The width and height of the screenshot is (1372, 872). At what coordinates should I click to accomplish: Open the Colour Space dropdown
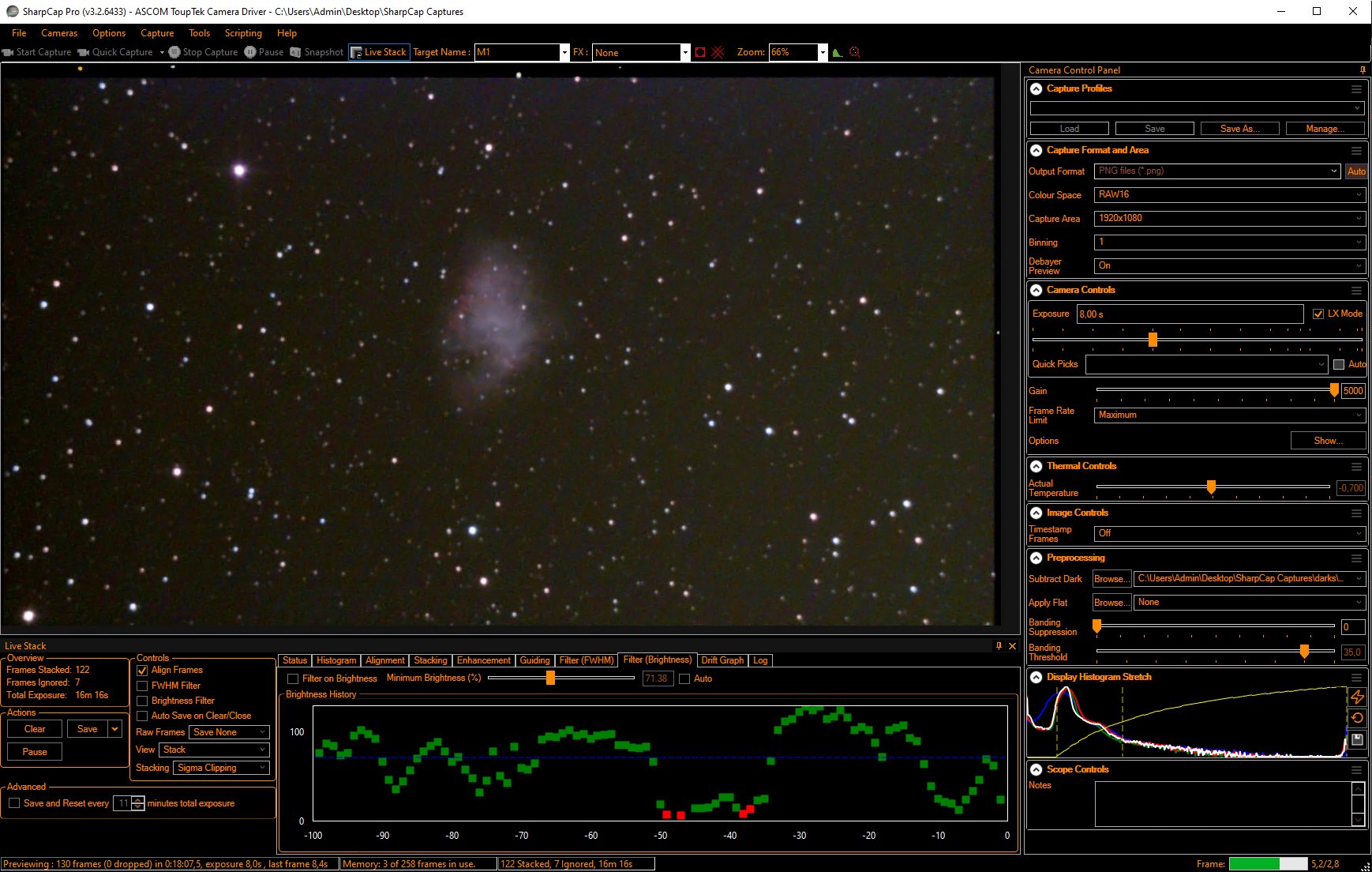[1228, 194]
